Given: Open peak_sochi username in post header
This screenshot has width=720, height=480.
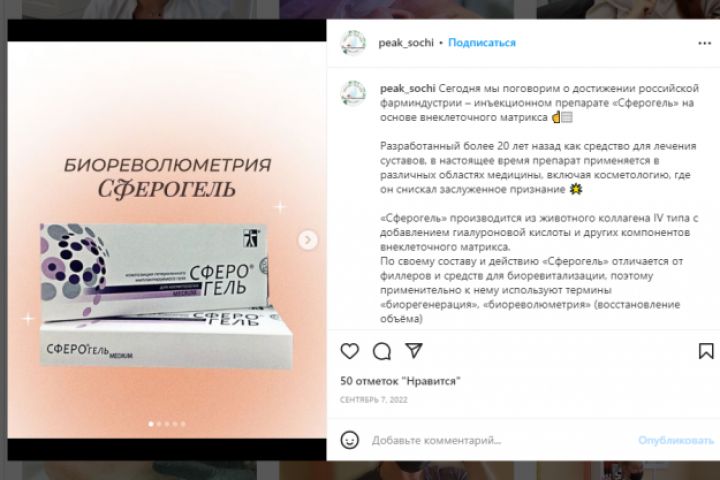Looking at the screenshot, I should [x=406, y=43].
